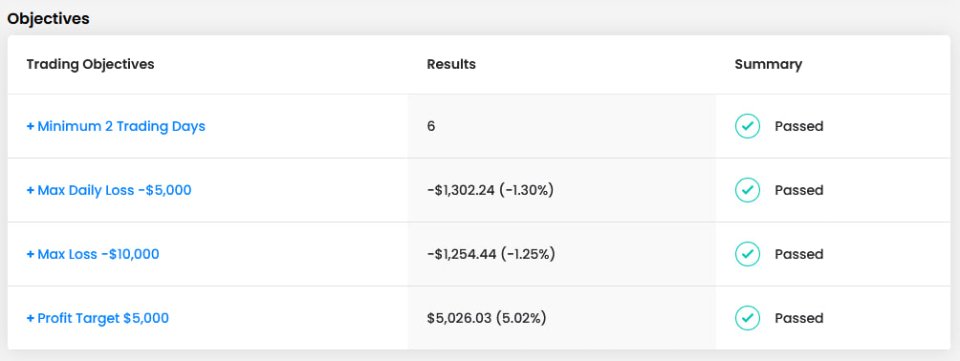This screenshot has height=361, width=960.
Task: Click the Trading Objectives column header
Action: tap(90, 64)
